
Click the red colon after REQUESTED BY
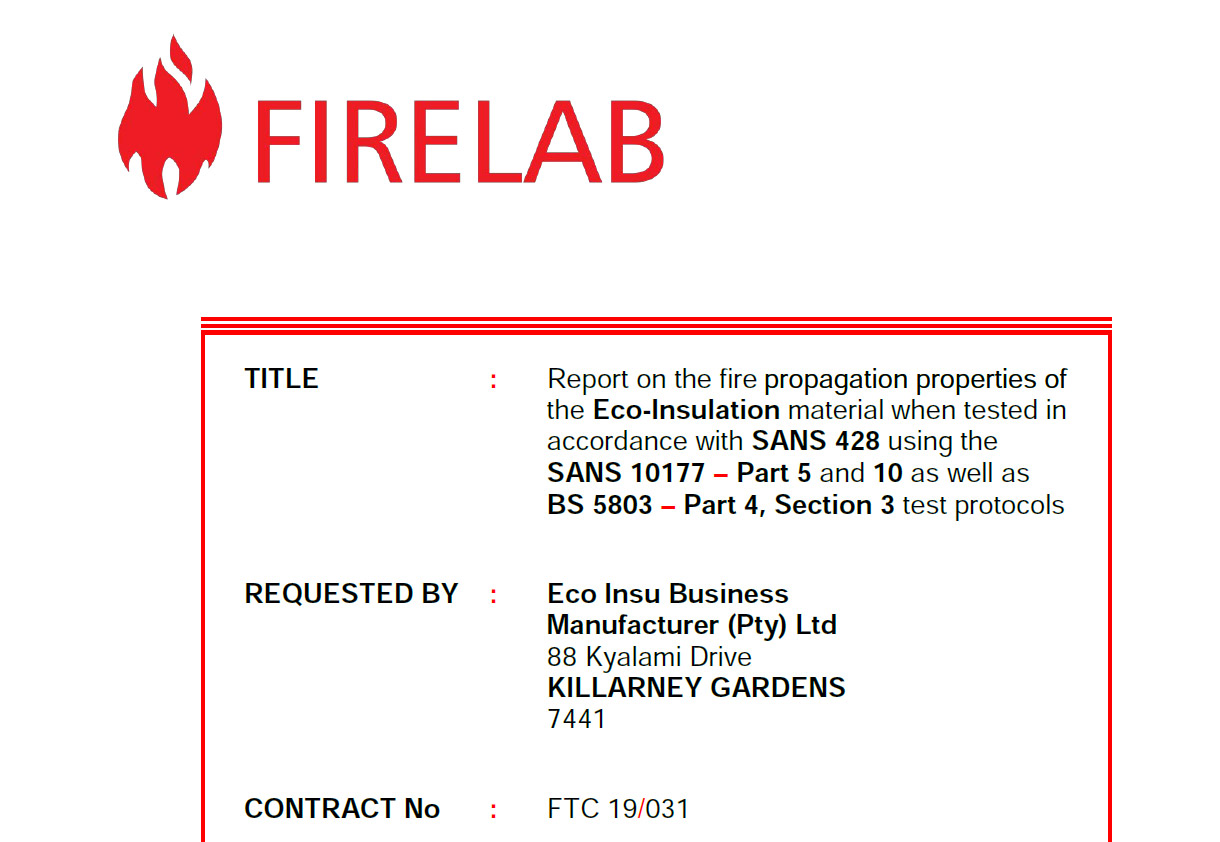494,596
